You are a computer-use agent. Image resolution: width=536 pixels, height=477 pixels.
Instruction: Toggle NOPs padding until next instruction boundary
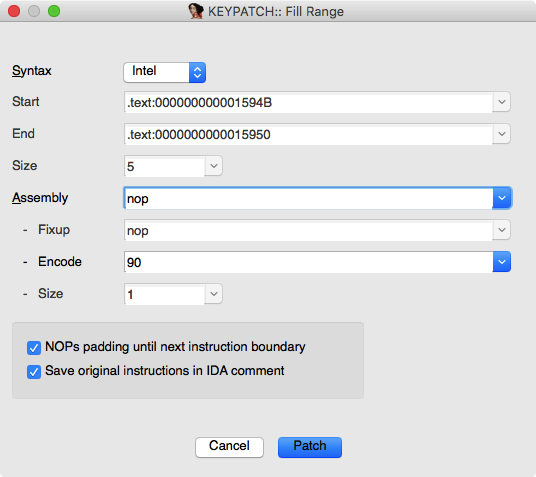[34, 348]
